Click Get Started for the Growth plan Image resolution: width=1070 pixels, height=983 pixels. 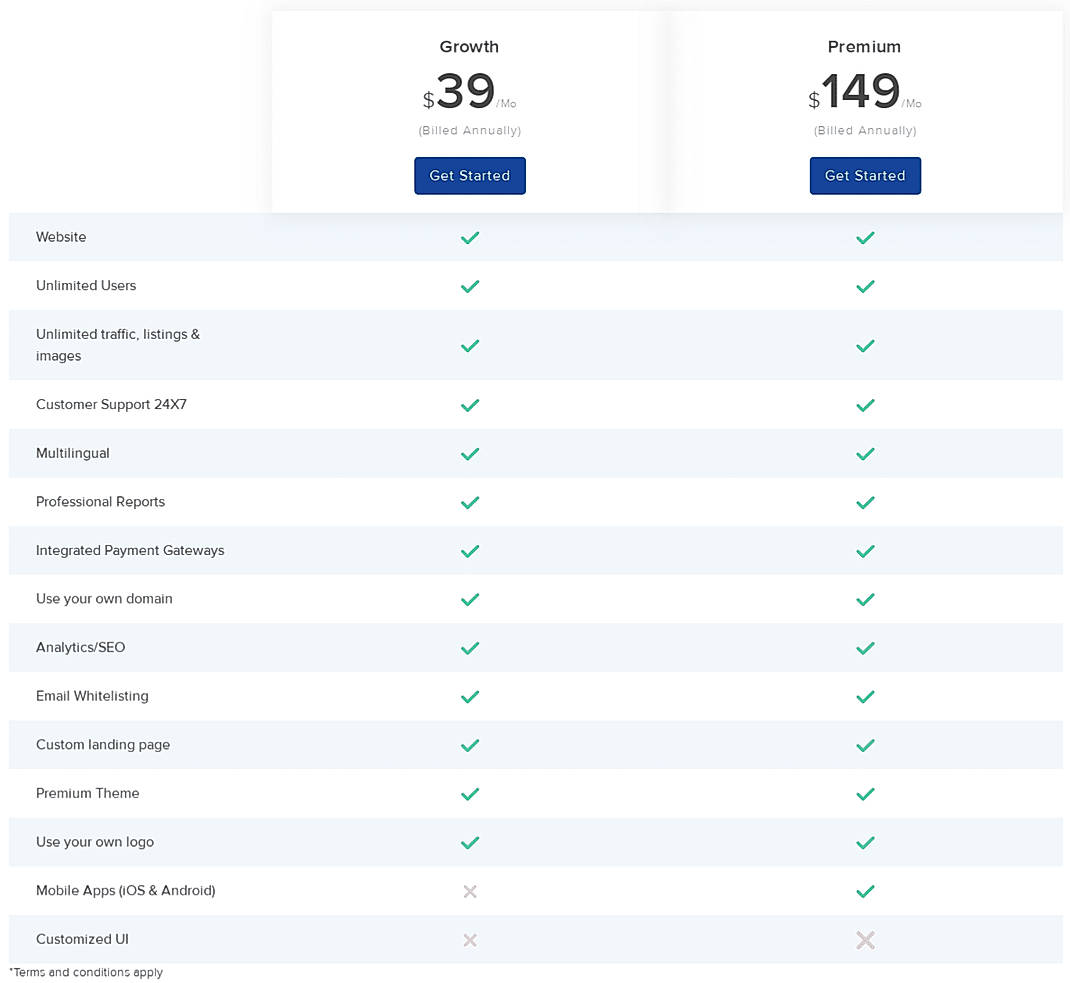pyautogui.click(x=469, y=175)
